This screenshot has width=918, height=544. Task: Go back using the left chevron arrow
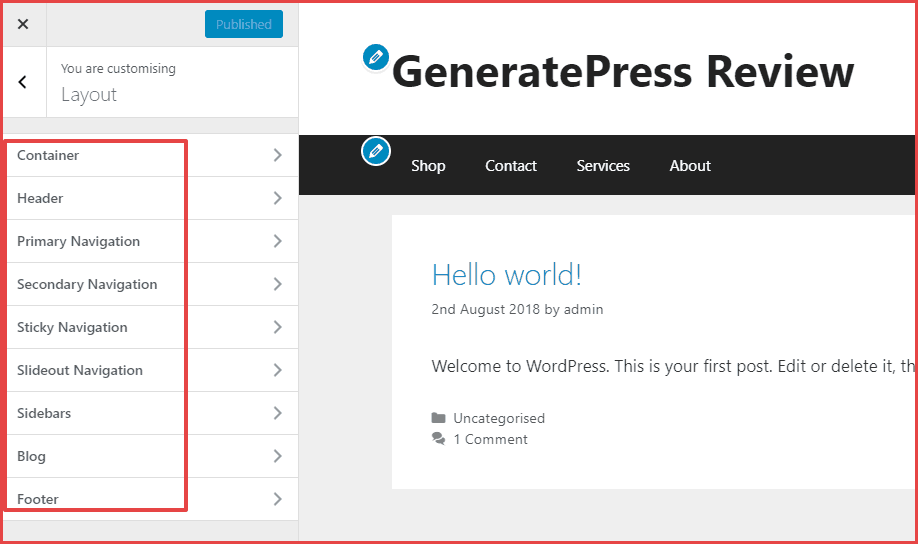tap(23, 82)
